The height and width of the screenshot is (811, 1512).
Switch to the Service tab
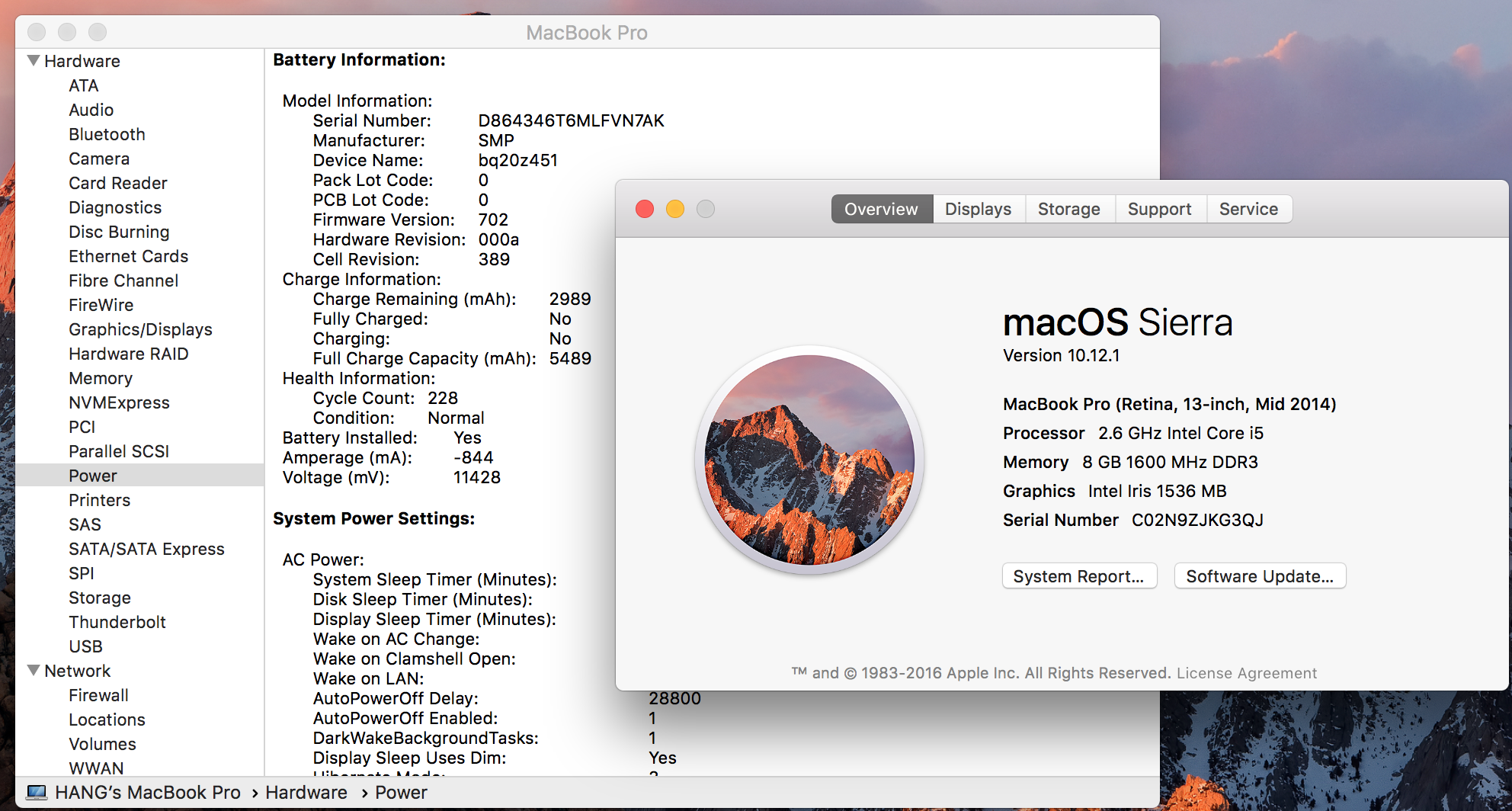(x=1248, y=209)
